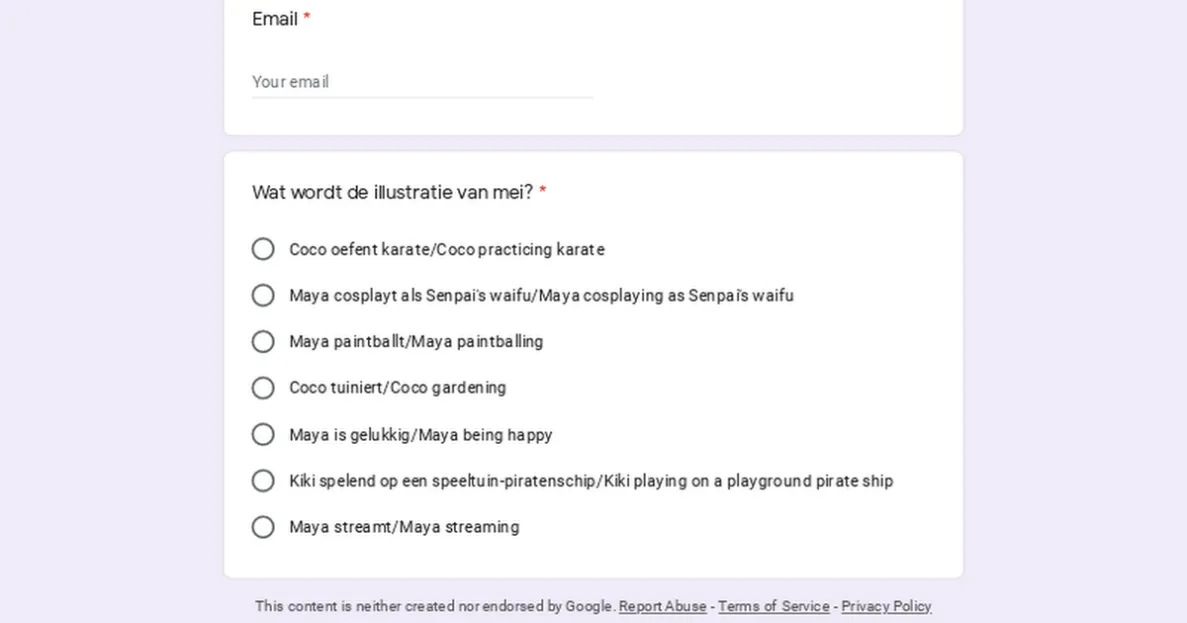Click the 'Coco tuiniert' option label text
The height and width of the screenshot is (623, 1187).
click(397, 388)
